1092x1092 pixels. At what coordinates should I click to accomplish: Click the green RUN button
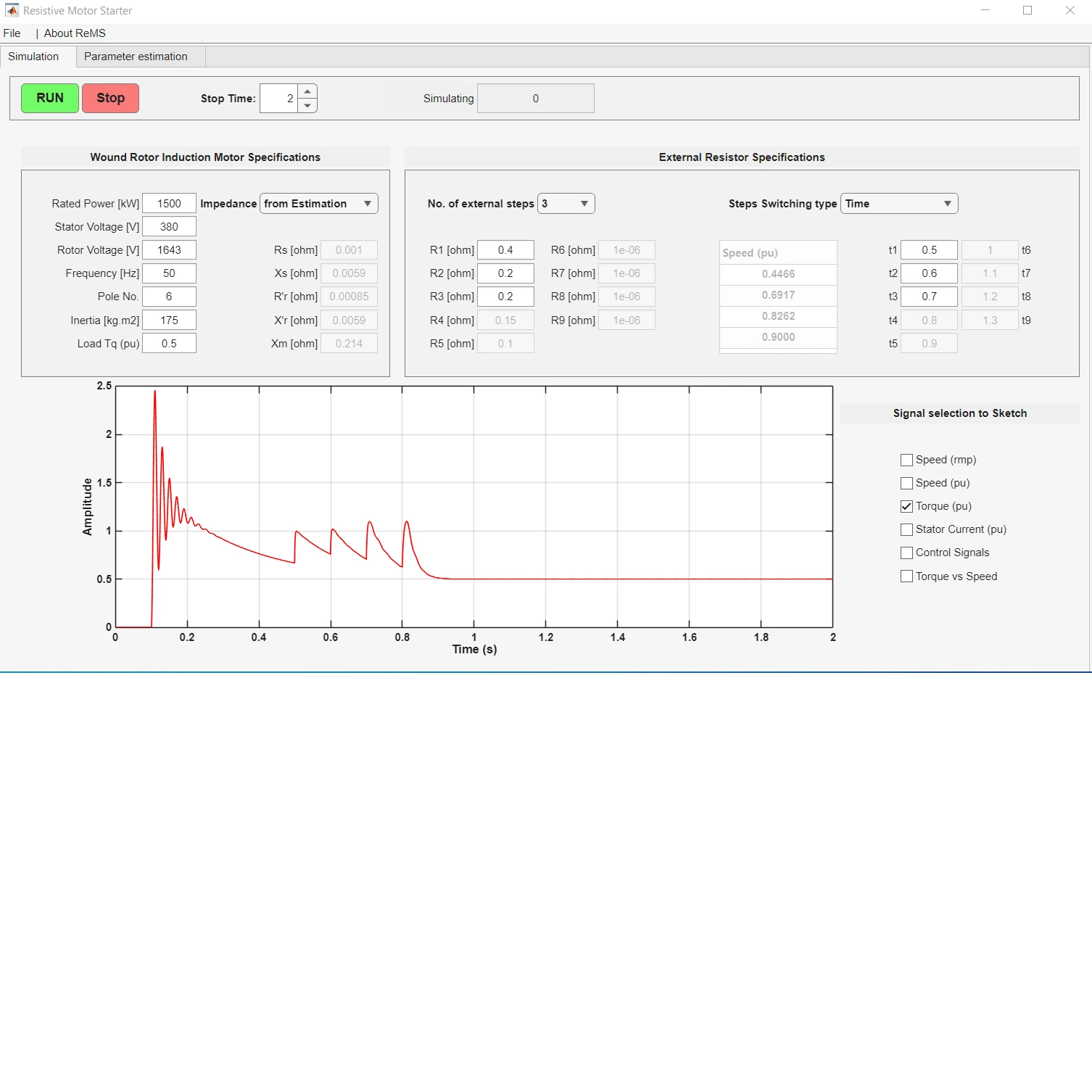(x=49, y=99)
